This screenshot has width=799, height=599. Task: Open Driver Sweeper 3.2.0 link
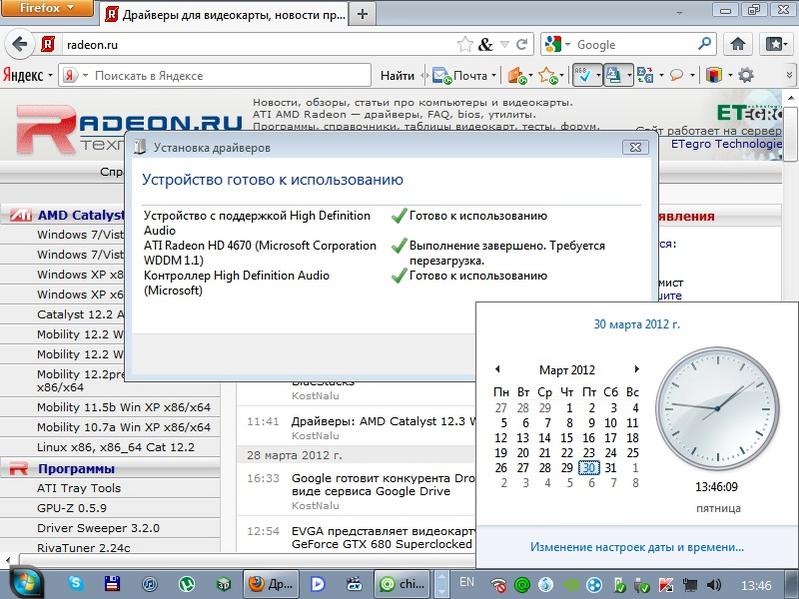pos(98,528)
